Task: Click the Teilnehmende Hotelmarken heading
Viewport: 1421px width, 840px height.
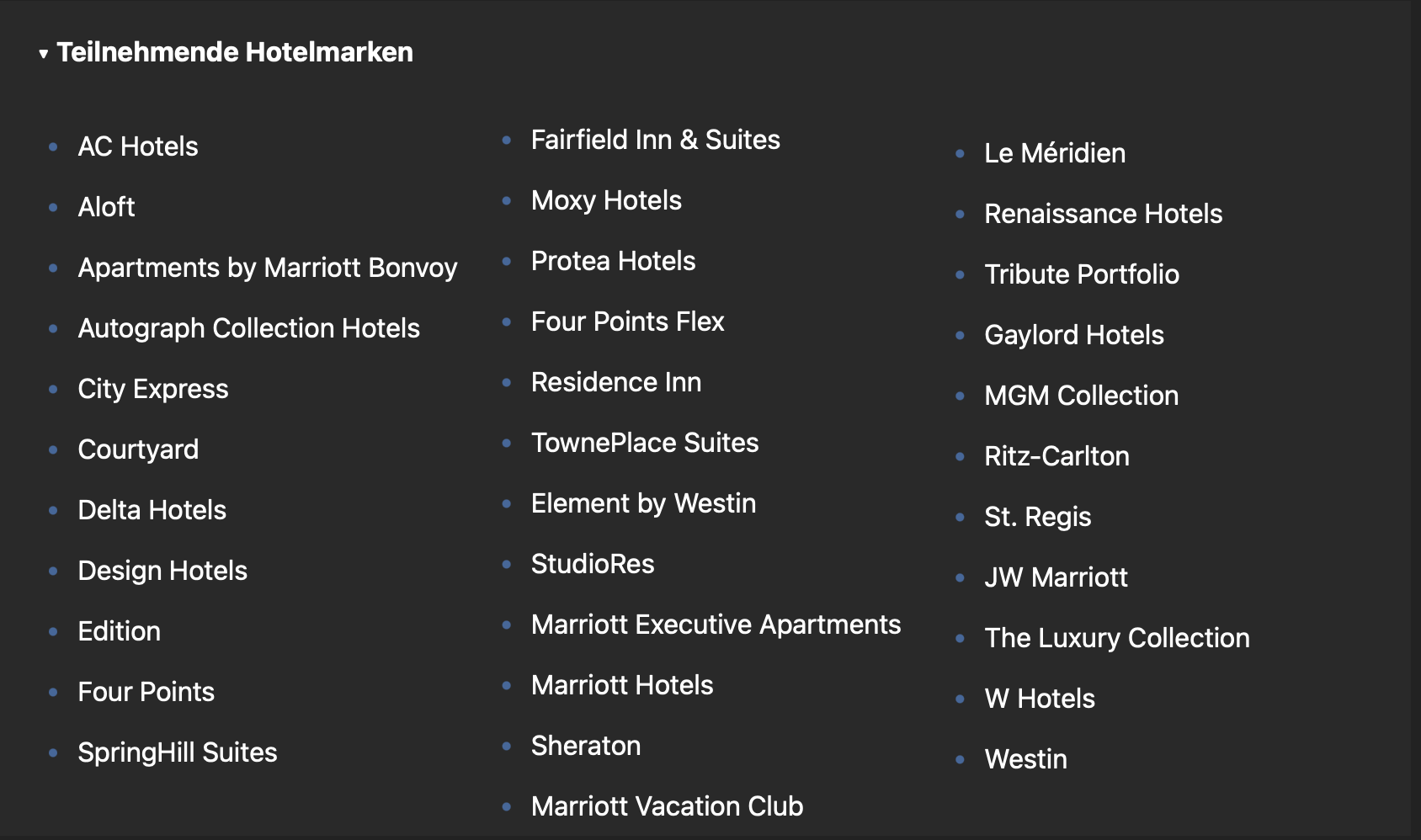Action: tap(235, 52)
